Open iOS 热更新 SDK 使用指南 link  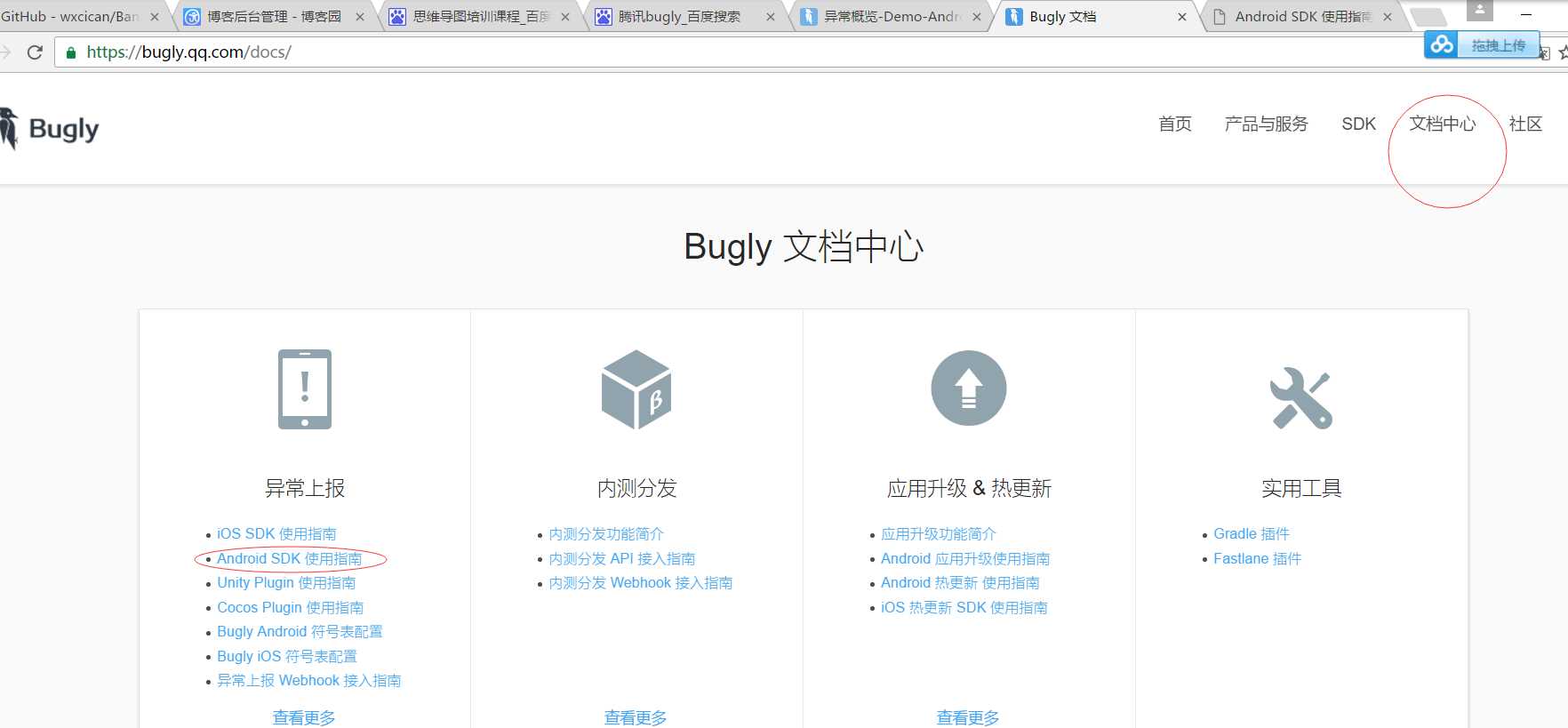pos(964,608)
